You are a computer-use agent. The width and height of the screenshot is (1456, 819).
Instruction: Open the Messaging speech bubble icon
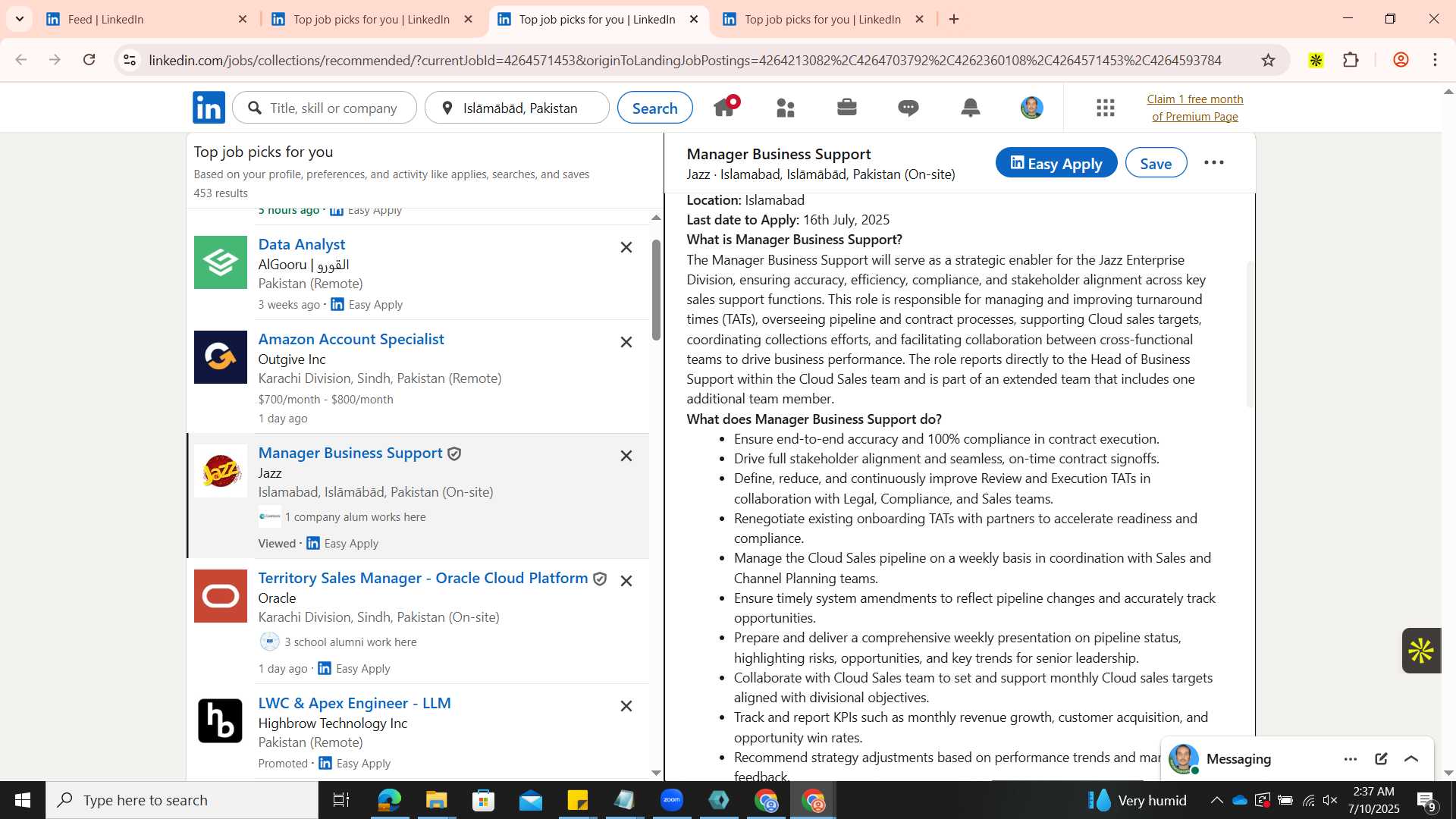tap(908, 108)
